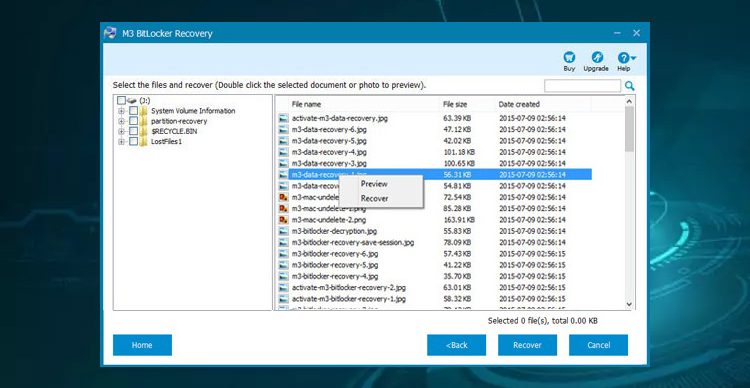Select the System Volume Information tree item
The height and width of the screenshot is (388, 750).
coord(193,111)
